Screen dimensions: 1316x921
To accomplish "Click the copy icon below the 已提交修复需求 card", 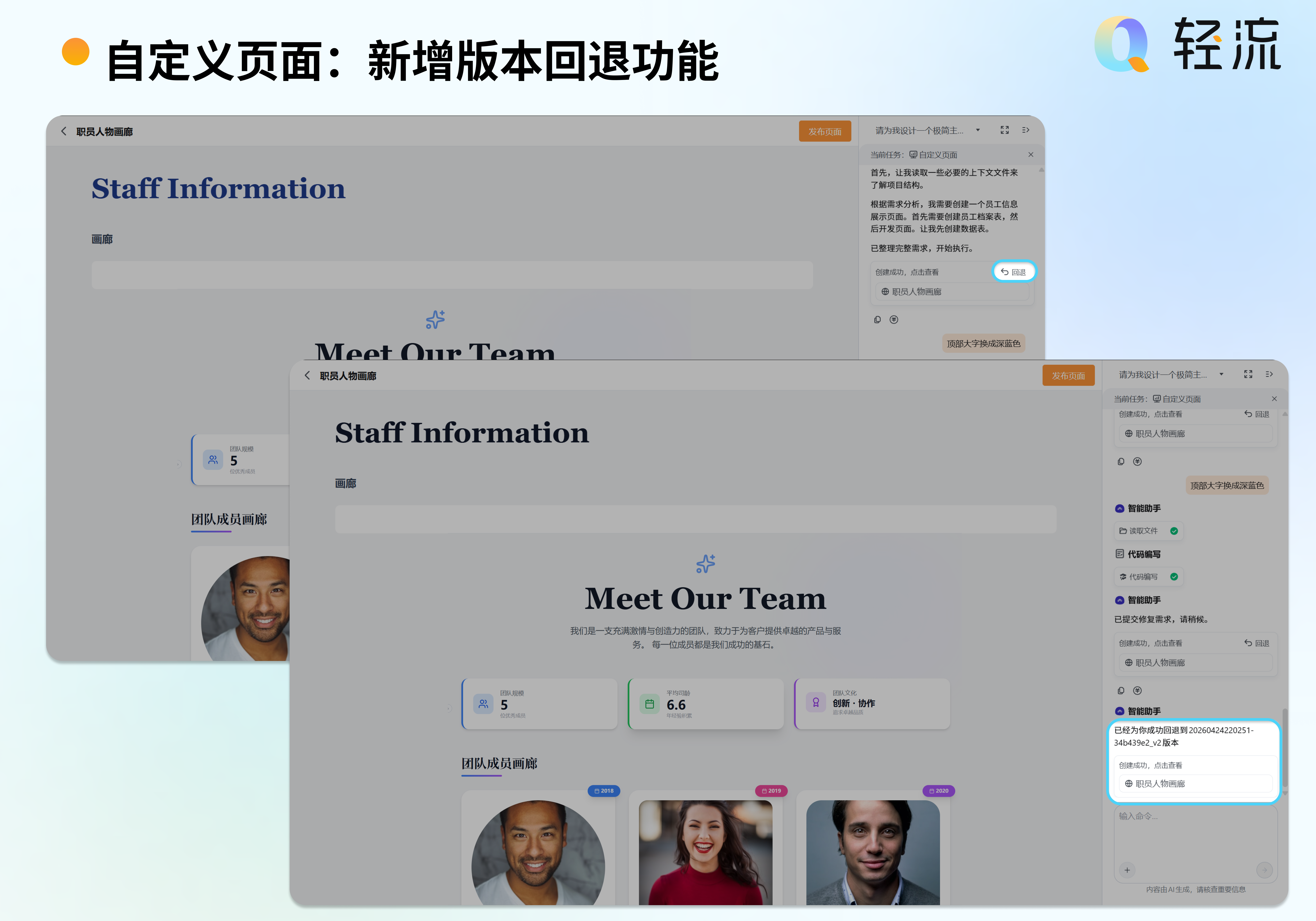I will [x=1121, y=691].
